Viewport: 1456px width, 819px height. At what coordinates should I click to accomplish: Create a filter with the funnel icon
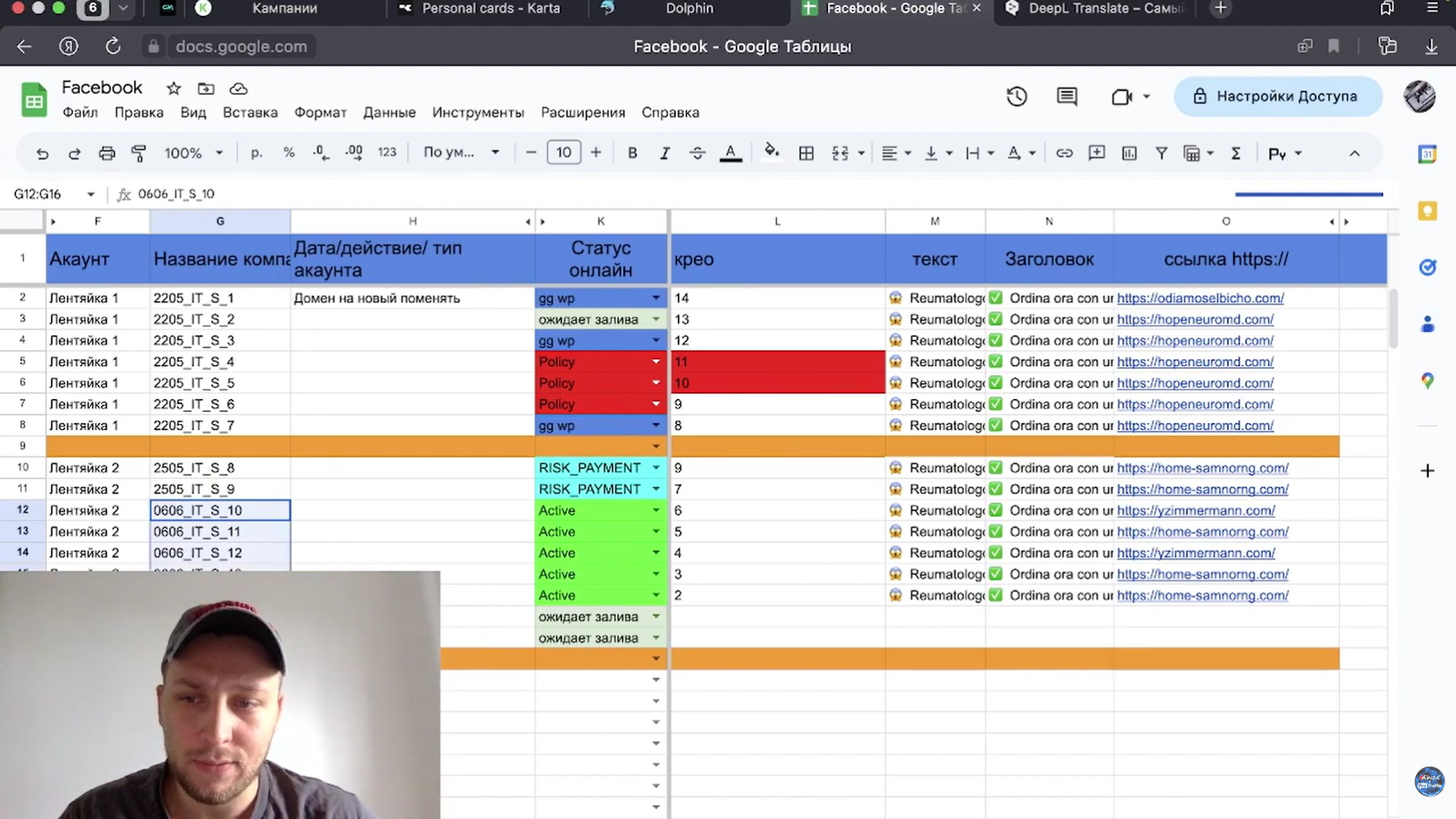(x=1161, y=153)
